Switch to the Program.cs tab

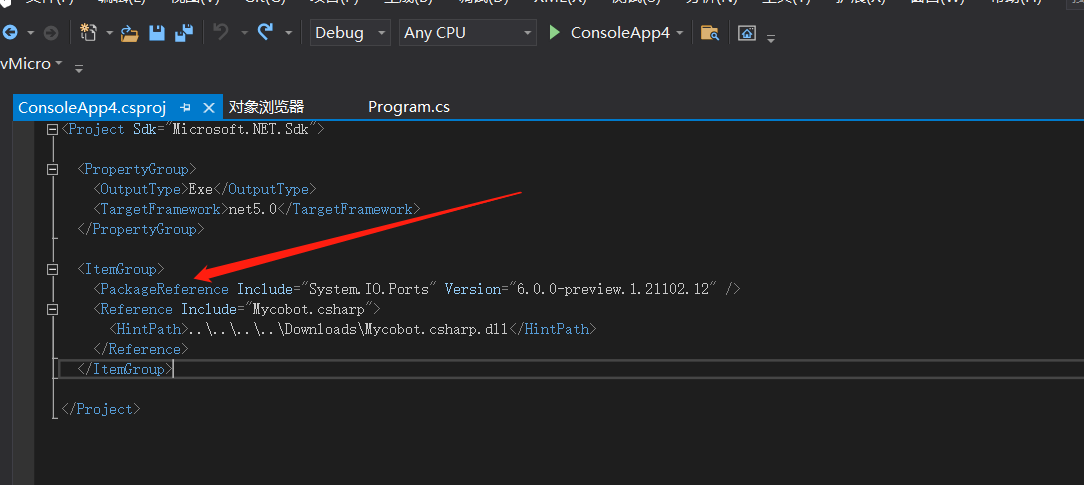click(409, 107)
